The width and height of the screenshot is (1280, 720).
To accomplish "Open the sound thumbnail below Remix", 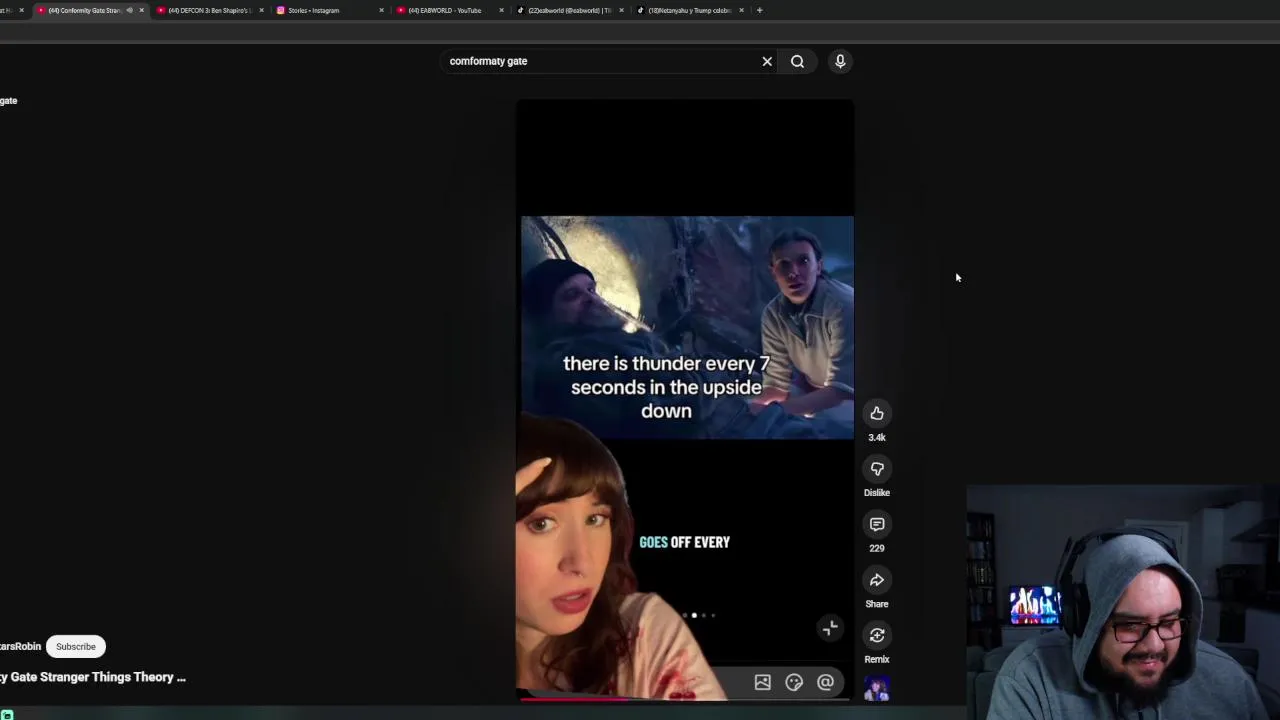I will (x=877, y=689).
